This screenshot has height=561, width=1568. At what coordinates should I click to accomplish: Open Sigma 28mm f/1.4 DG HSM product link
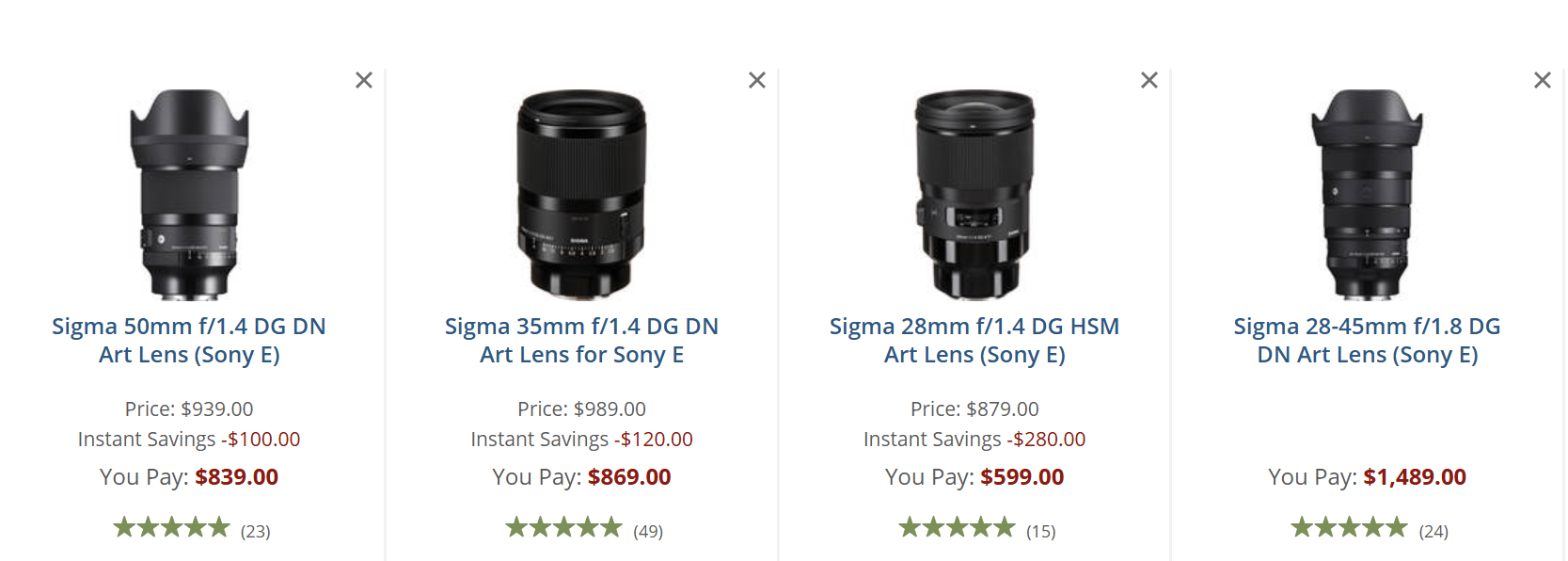tap(974, 341)
